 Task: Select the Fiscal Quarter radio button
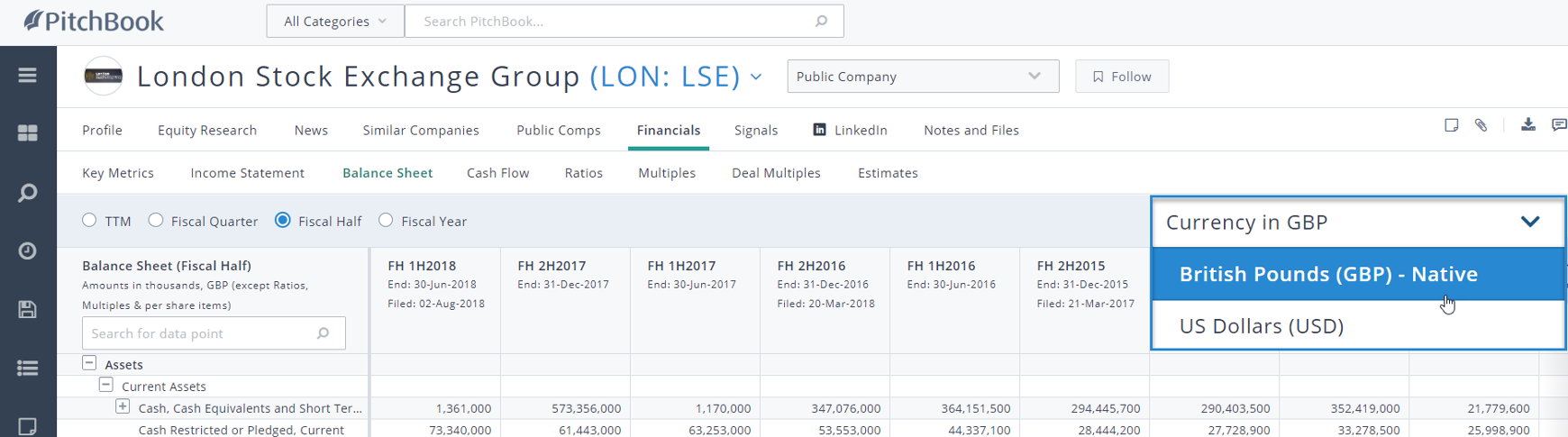[156, 220]
